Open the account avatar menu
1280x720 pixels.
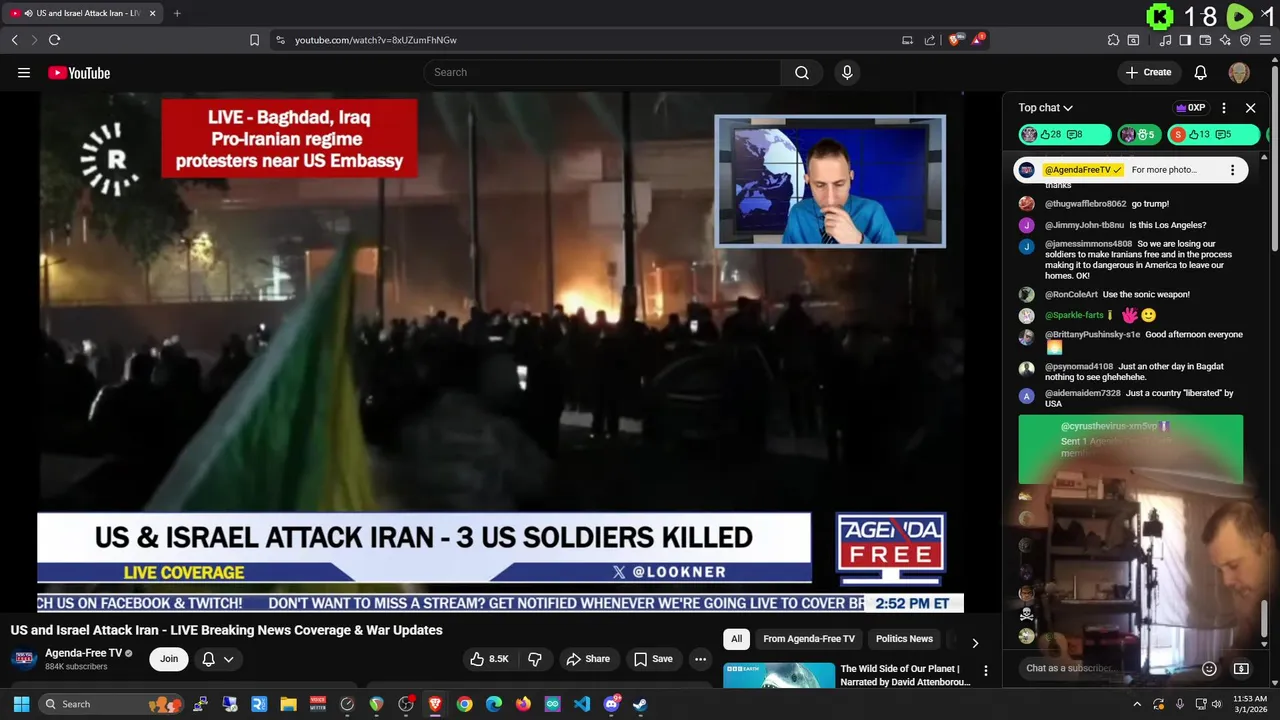click(x=1239, y=72)
